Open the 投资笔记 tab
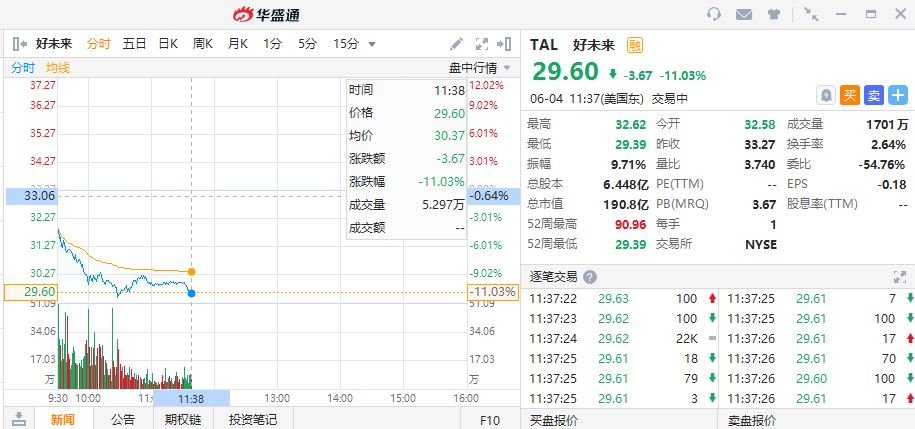 [x=253, y=420]
